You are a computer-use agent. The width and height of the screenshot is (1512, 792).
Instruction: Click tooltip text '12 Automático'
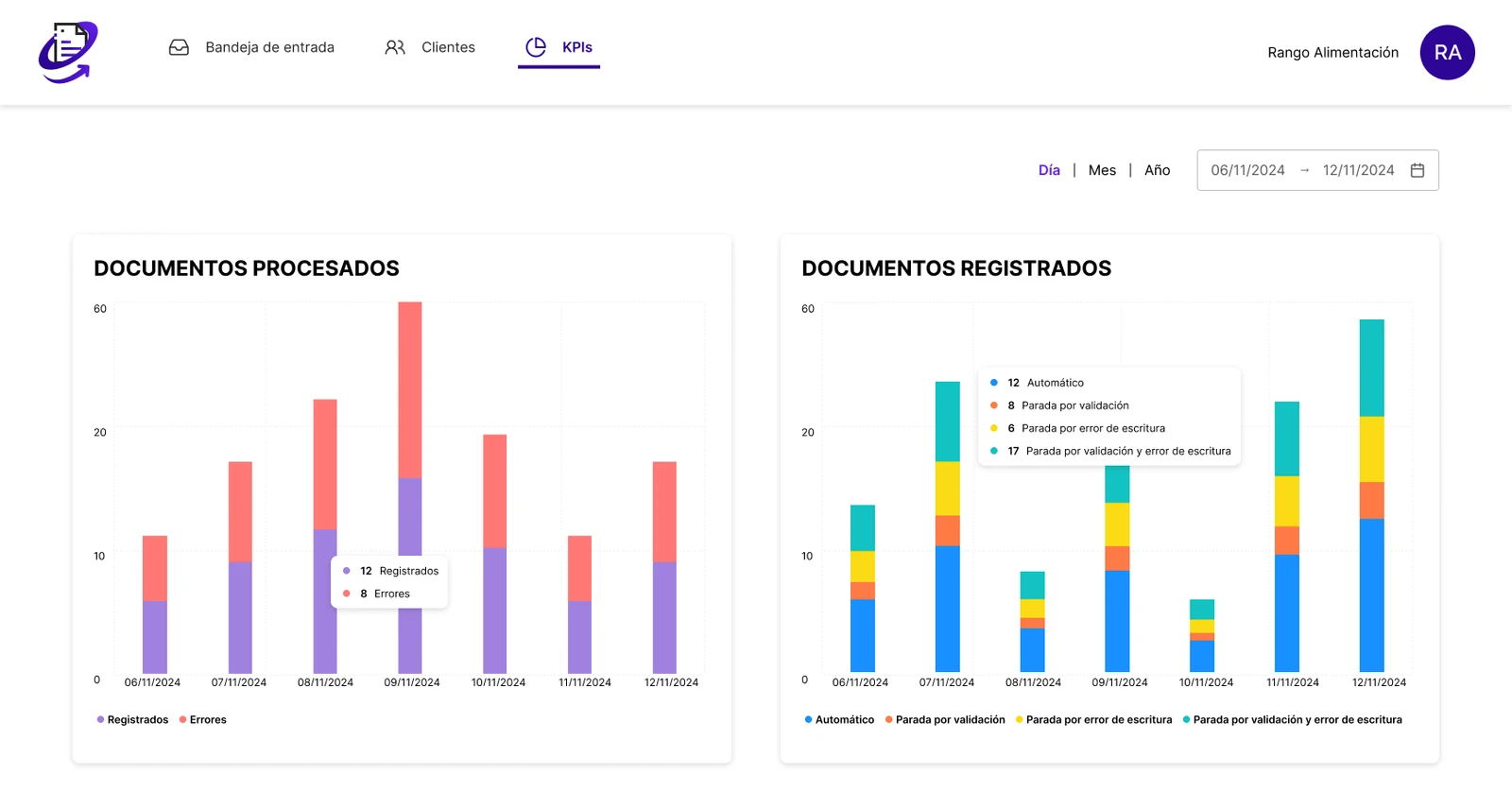(x=1045, y=383)
